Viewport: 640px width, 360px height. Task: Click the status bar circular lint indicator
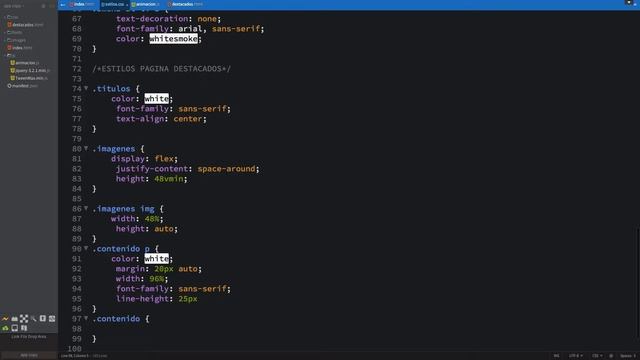coord(611,356)
